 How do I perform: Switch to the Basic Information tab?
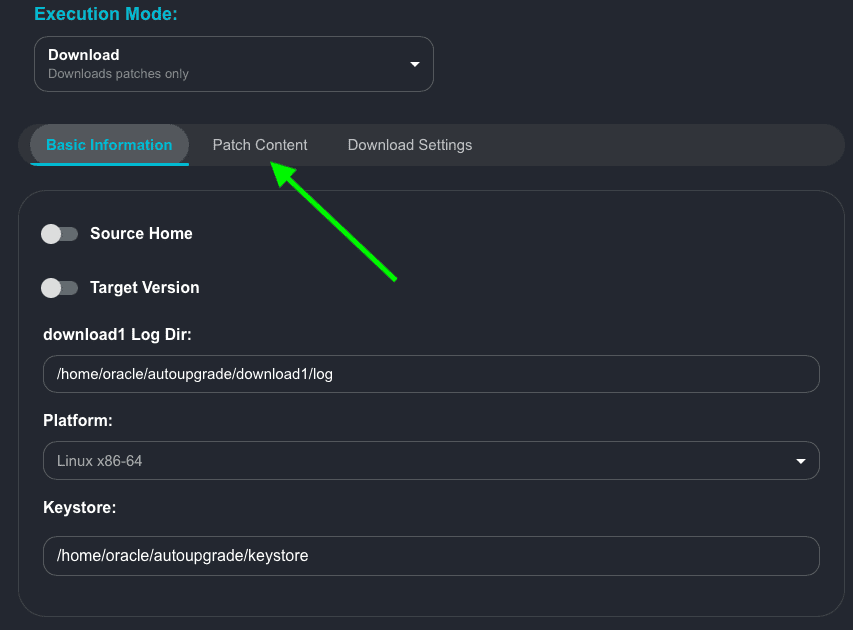109,145
